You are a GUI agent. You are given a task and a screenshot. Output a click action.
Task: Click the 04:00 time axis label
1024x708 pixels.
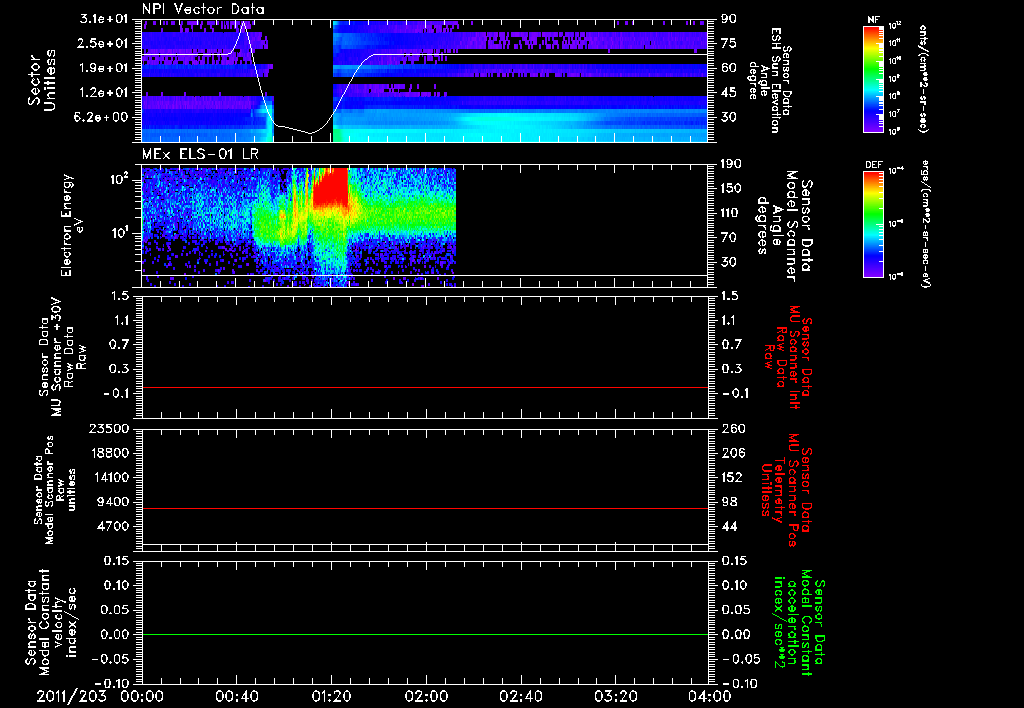coord(710,696)
